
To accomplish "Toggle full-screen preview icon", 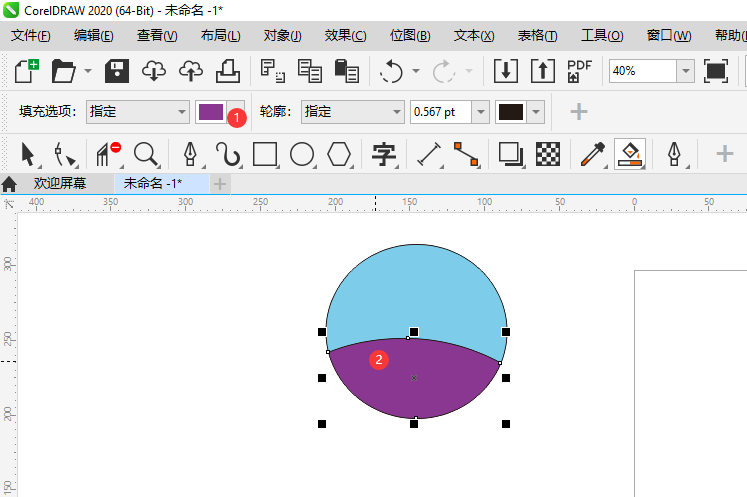I will coord(716,71).
